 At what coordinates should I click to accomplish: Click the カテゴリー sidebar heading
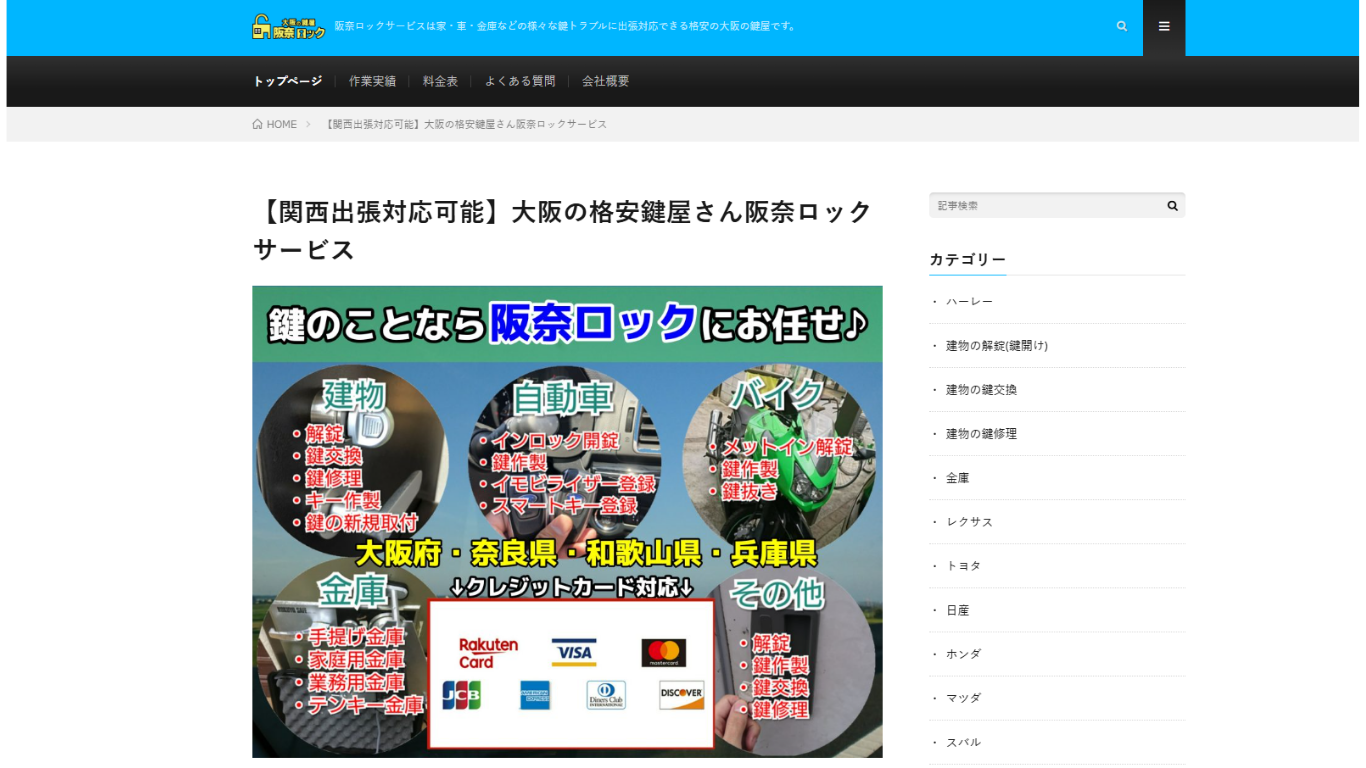pyautogui.click(x=967, y=260)
